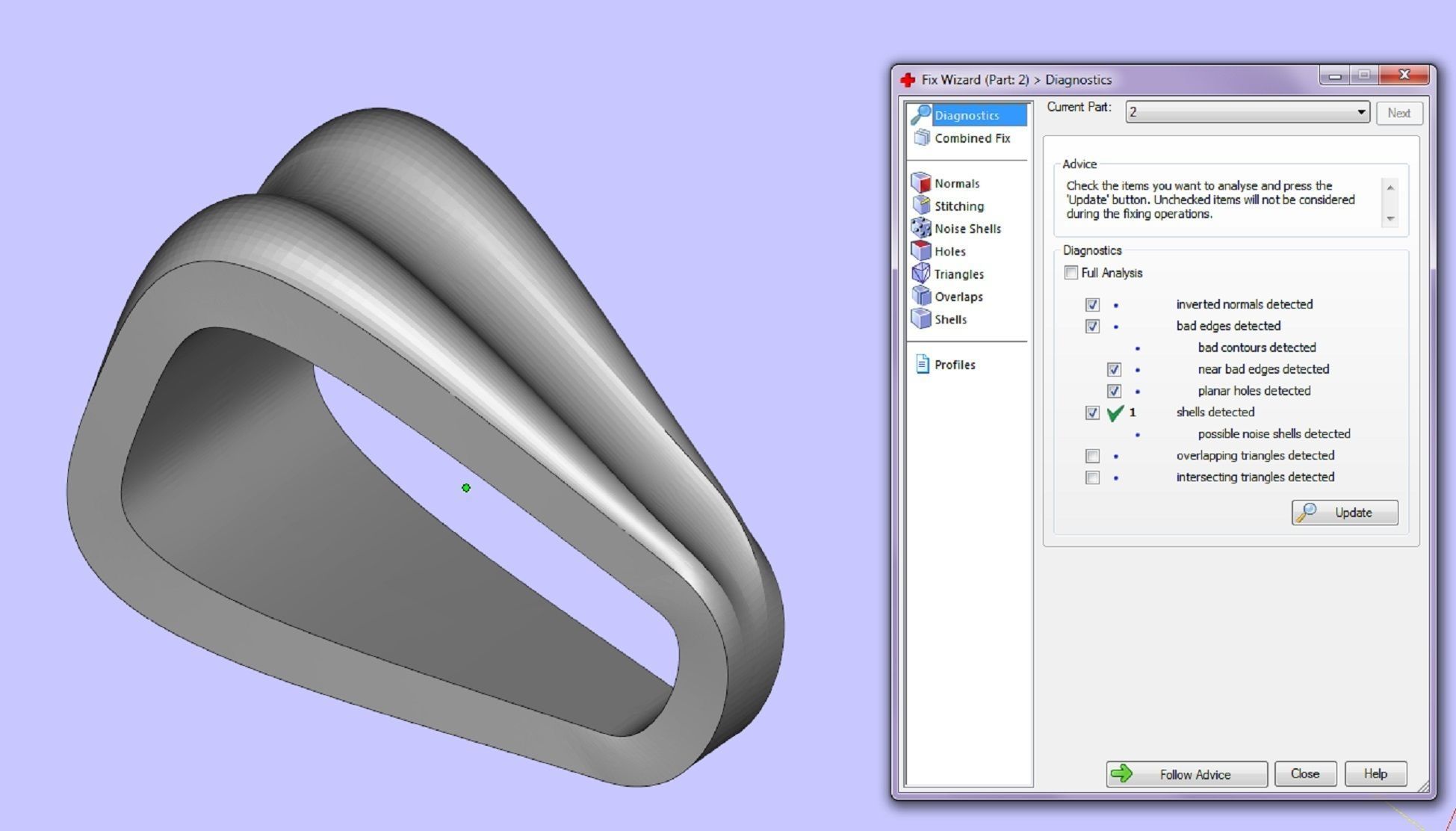Click Follow Advice button
This screenshot has width=1456, height=831.
[x=1186, y=774]
